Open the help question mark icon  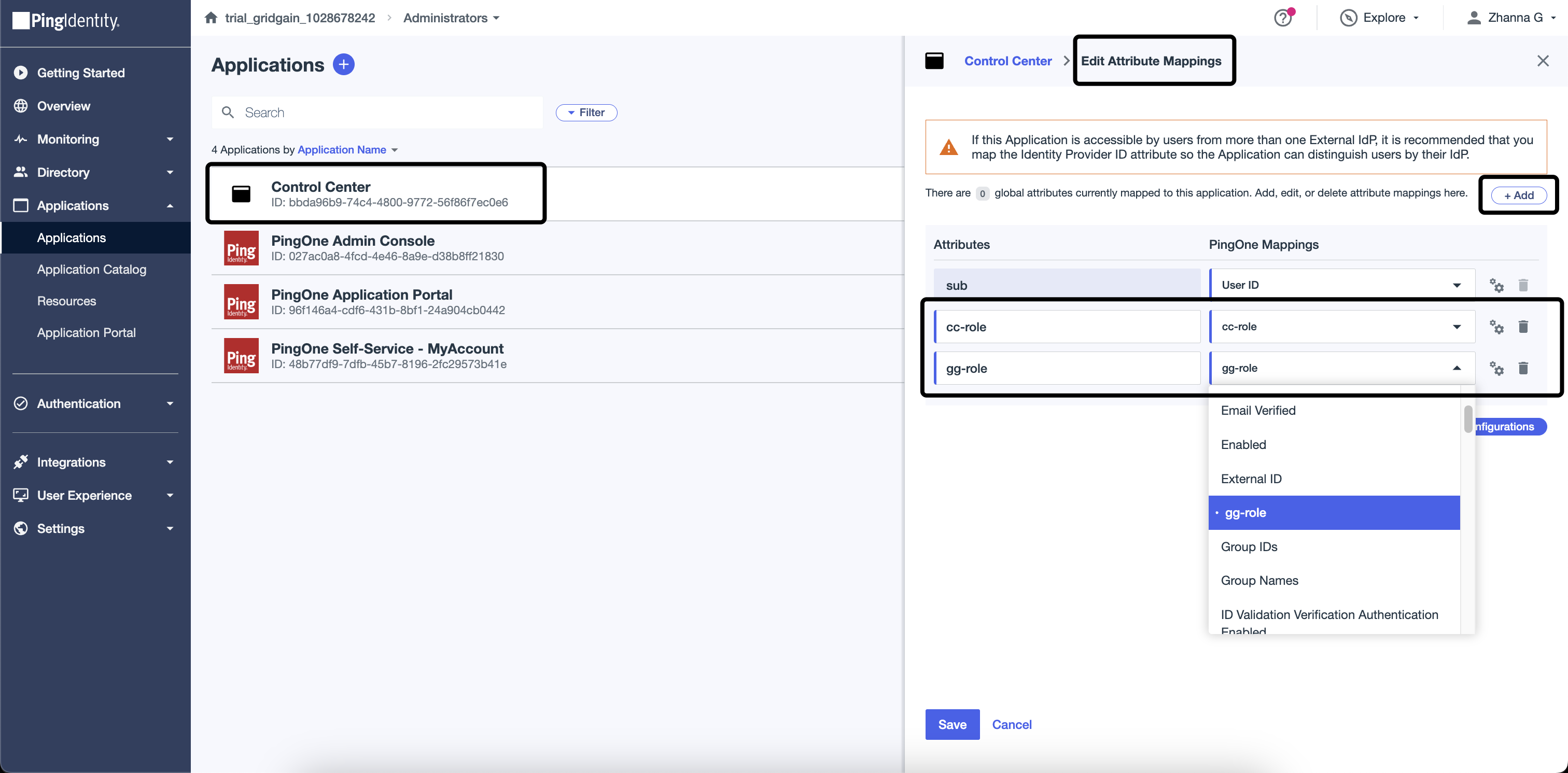(x=1282, y=18)
